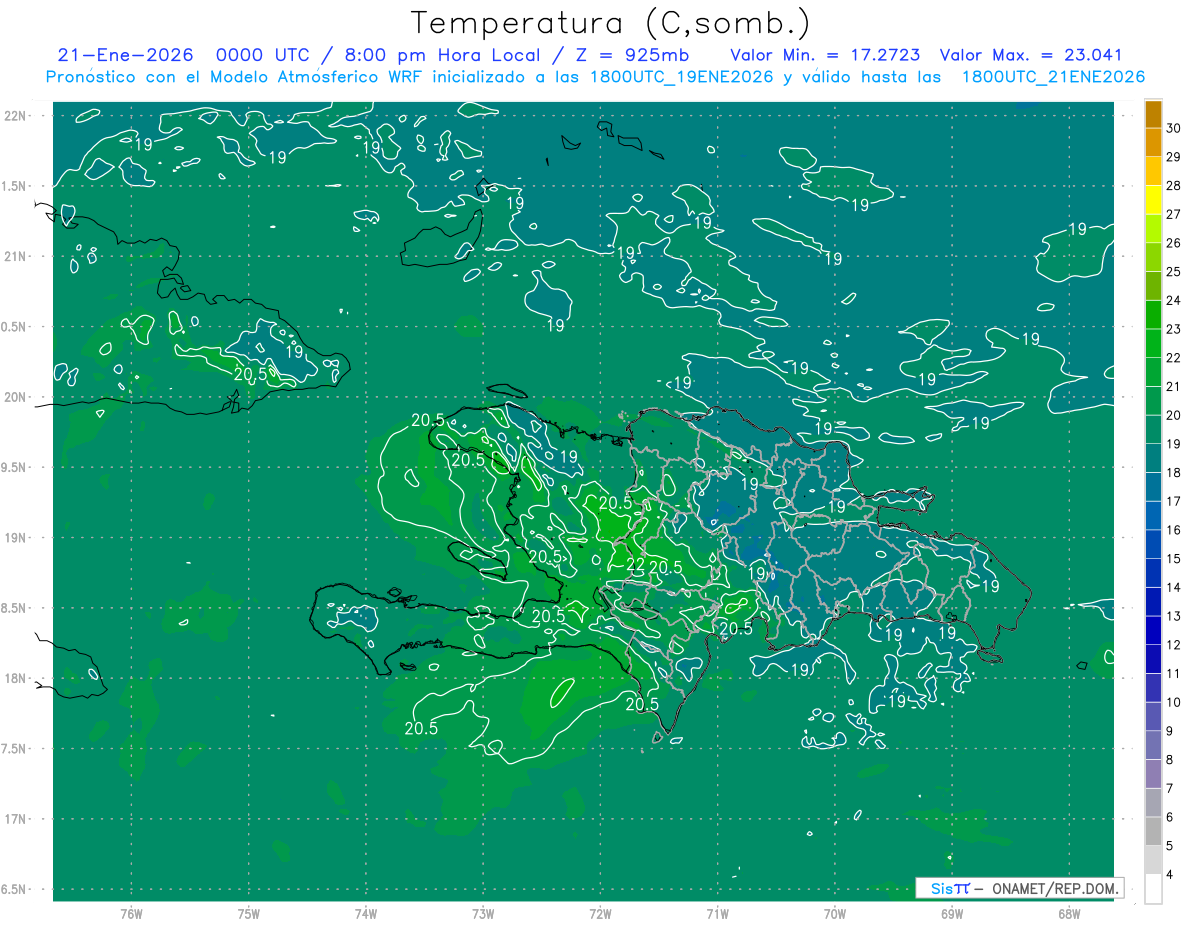Pick the gray swatch between 5 and 6

(1153, 832)
